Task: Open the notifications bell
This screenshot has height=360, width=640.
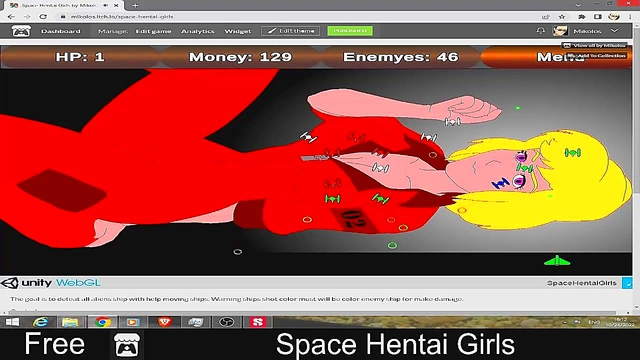Action: click(x=540, y=31)
